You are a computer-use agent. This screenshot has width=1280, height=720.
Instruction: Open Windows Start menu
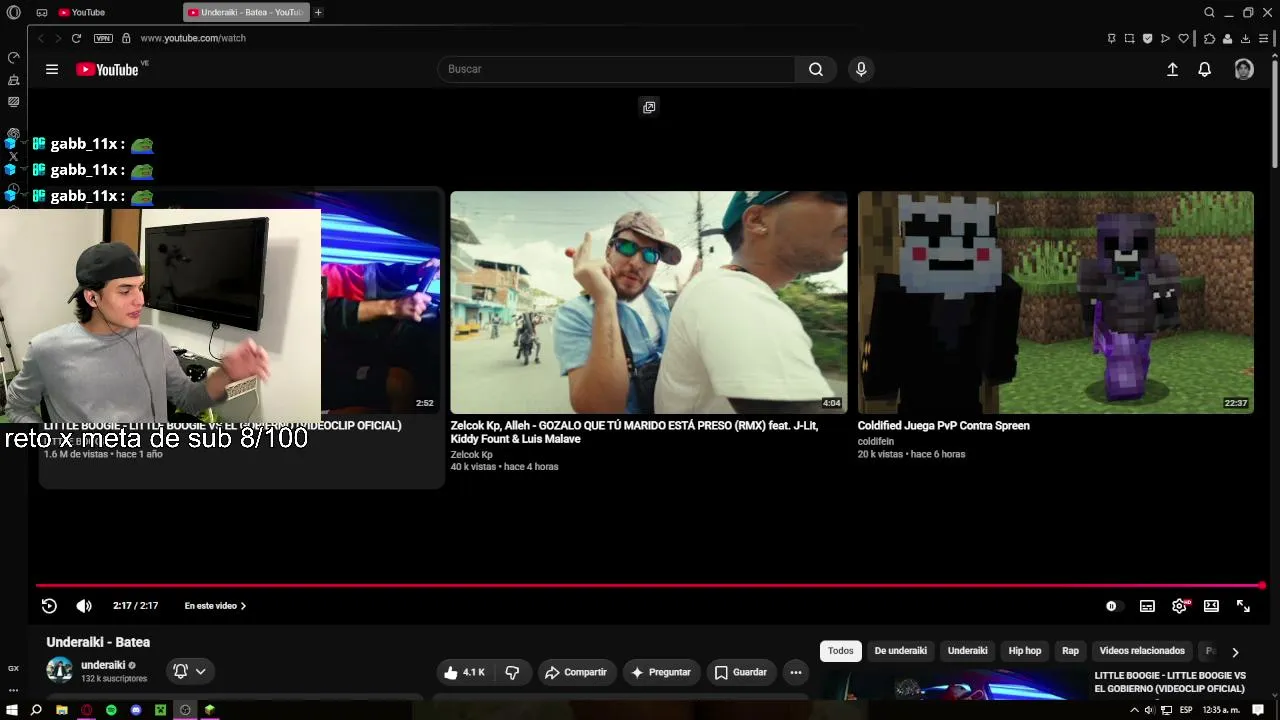click(x=12, y=710)
